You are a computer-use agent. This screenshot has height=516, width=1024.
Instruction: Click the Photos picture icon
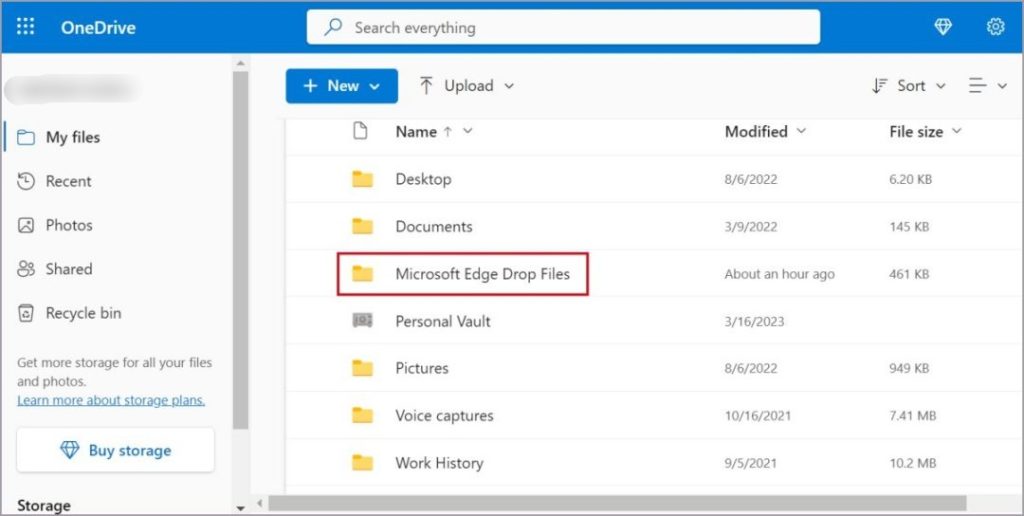tap(25, 225)
